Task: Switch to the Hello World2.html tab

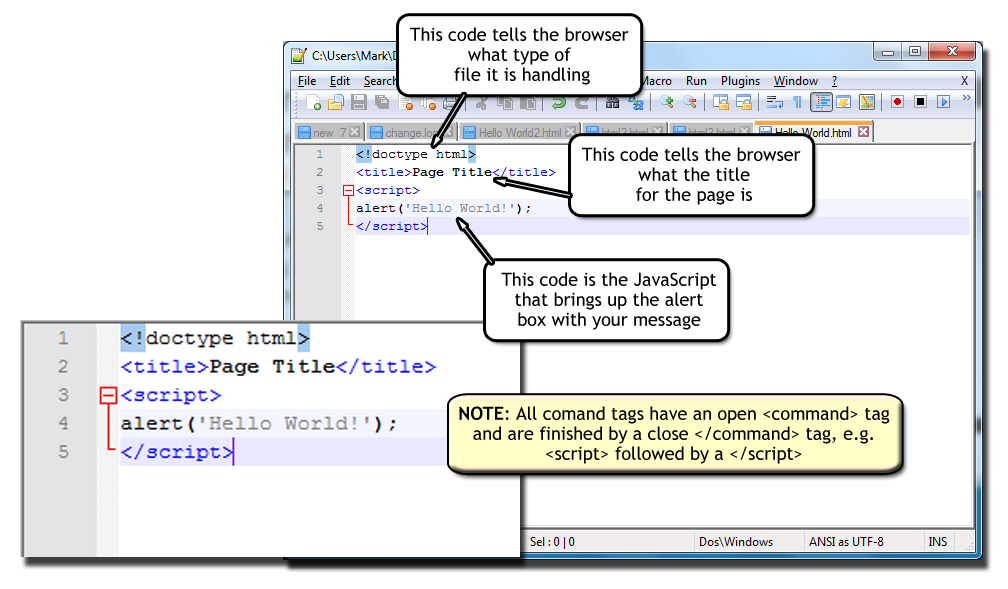Action: click(x=519, y=132)
